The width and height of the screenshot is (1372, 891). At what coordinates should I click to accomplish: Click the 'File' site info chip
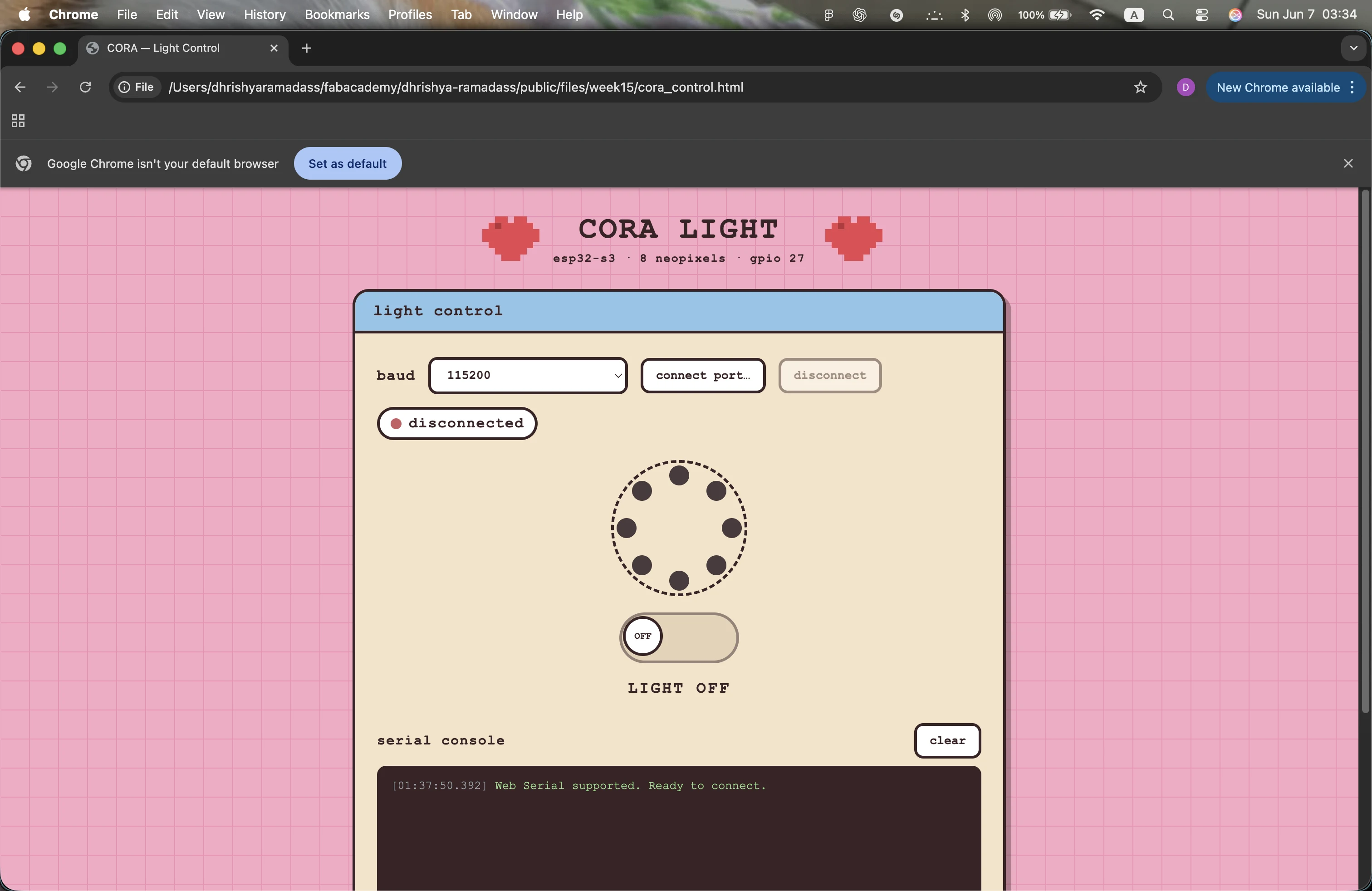coord(137,87)
